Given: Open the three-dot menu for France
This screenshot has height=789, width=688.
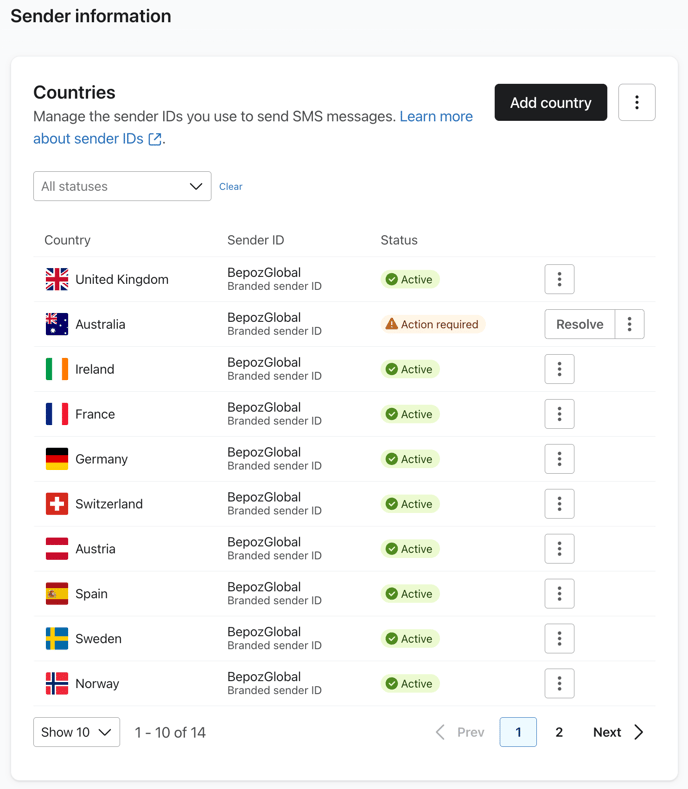Looking at the screenshot, I should point(559,414).
